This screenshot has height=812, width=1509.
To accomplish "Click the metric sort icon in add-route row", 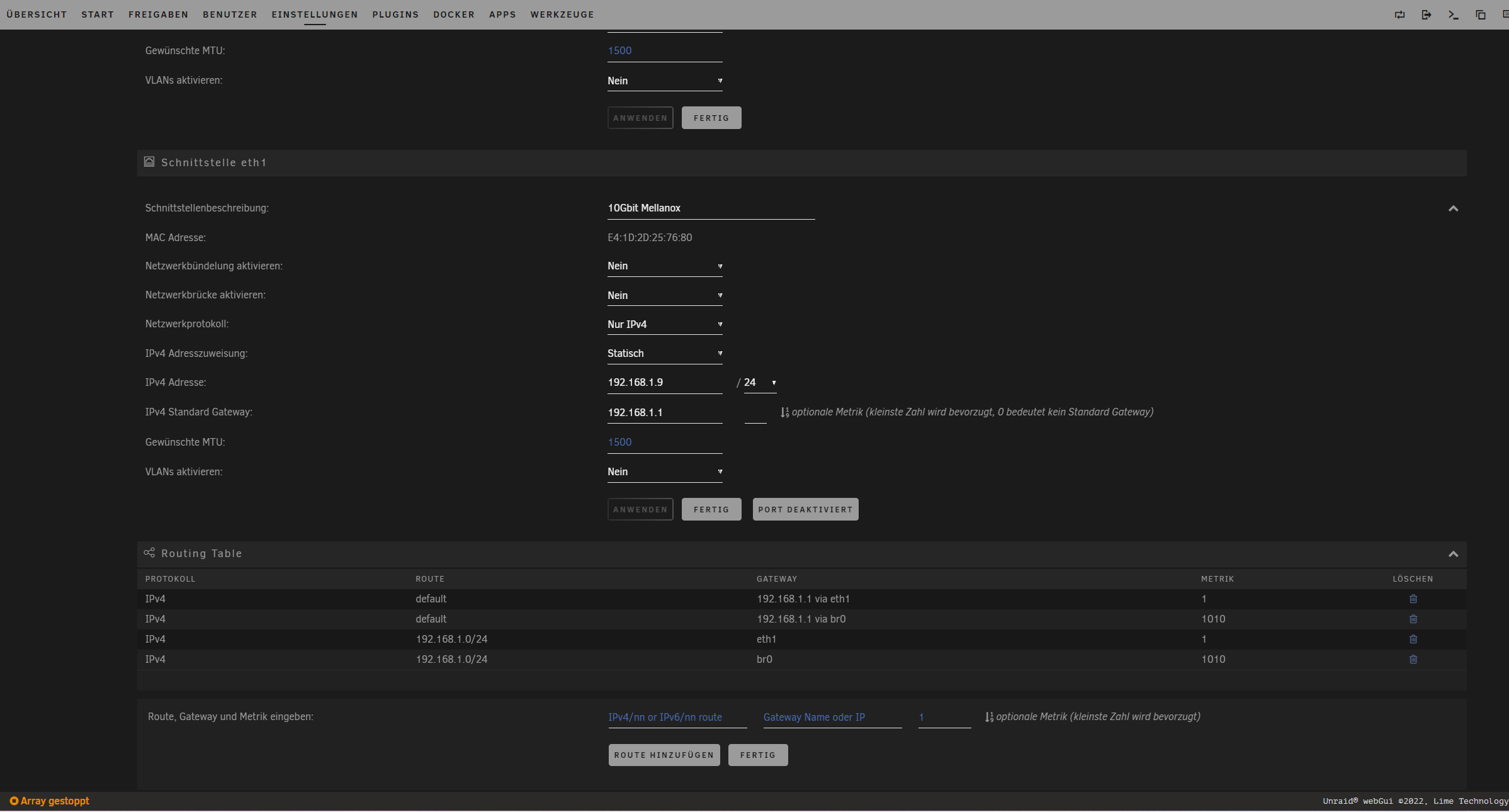I will pyautogui.click(x=989, y=717).
